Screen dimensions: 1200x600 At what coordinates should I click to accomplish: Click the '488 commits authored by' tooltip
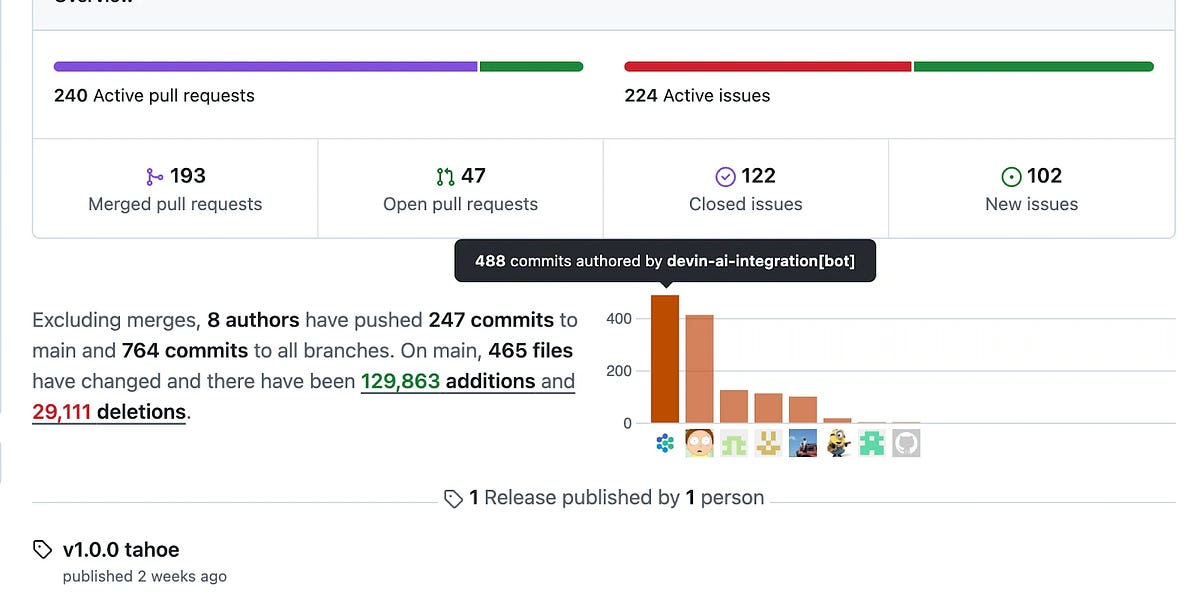[665, 261]
